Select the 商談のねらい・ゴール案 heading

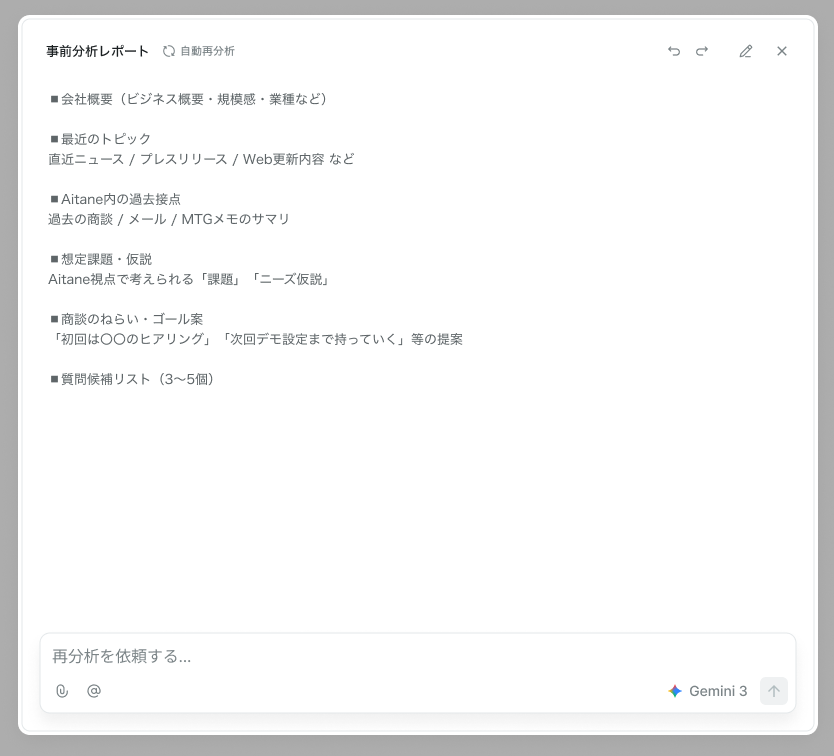click(x=126, y=319)
